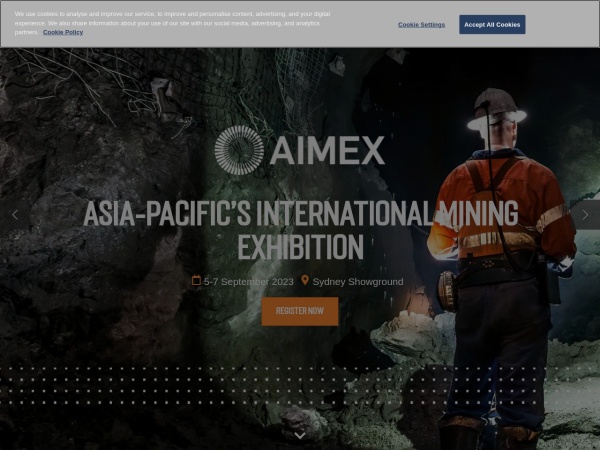Click the scroll-down chevron at the bottom
The height and width of the screenshot is (450, 600).
pyautogui.click(x=300, y=435)
